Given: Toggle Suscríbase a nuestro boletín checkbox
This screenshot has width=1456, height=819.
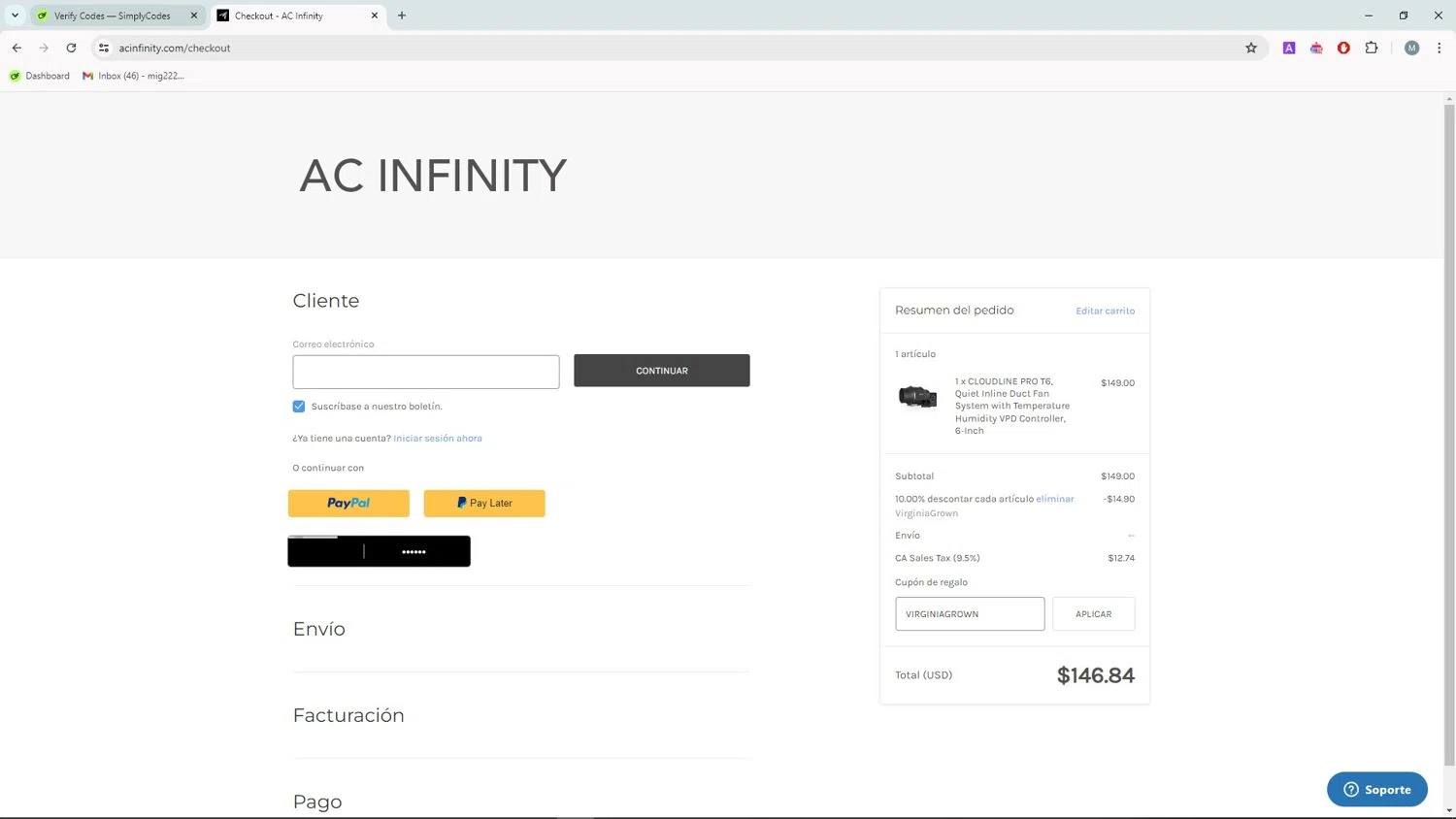Looking at the screenshot, I should coord(299,407).
